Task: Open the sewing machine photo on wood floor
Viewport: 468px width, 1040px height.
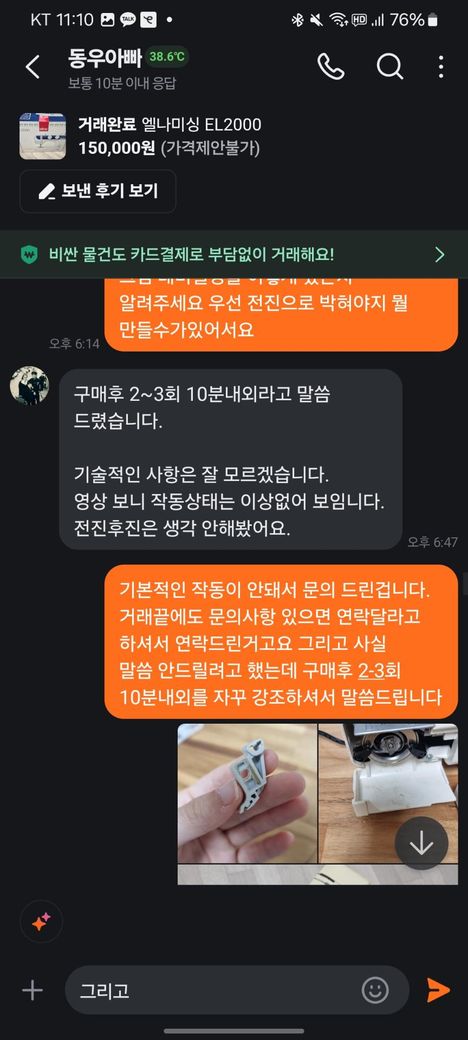Action: tap(388, 794)
